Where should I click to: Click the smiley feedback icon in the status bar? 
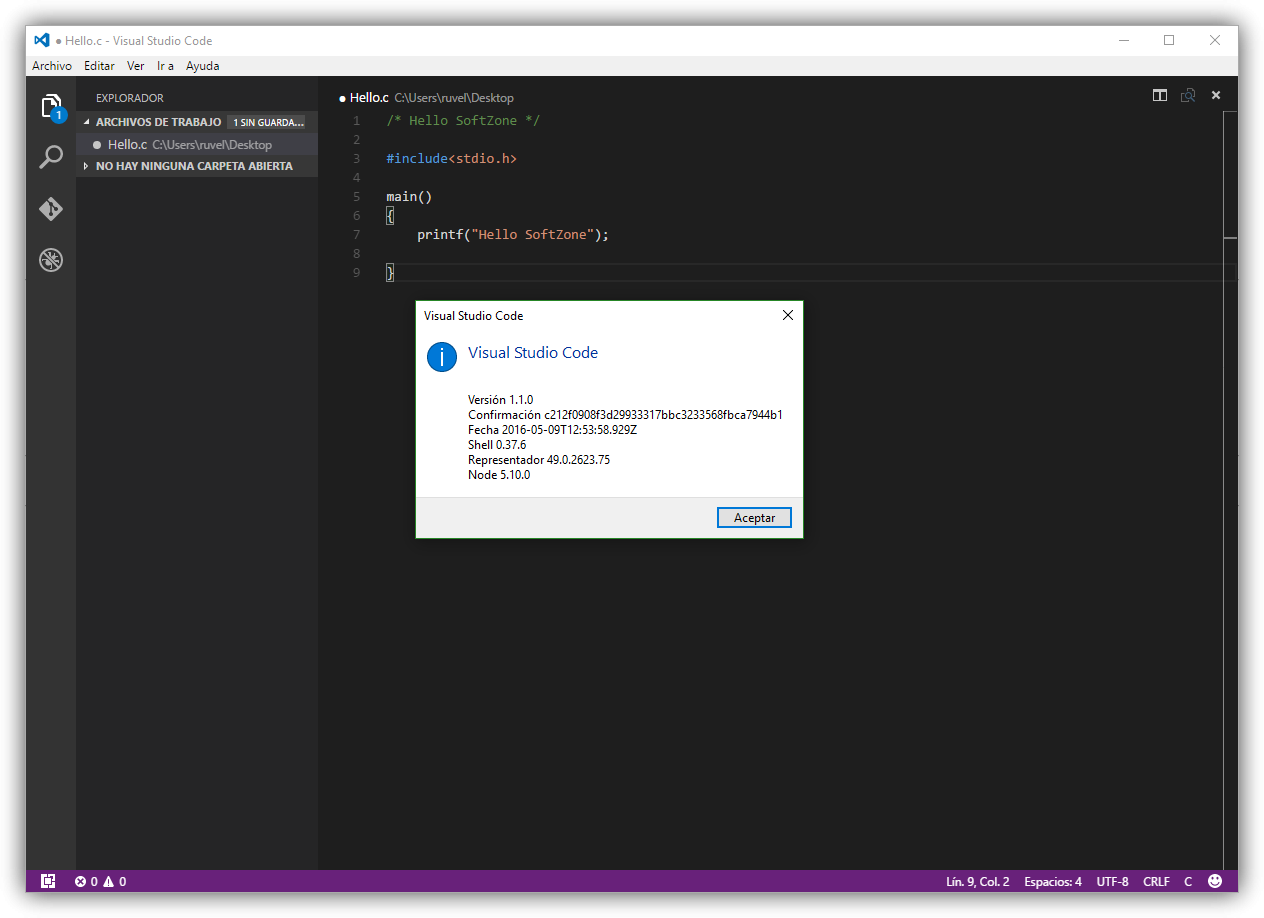point(1215,881)
